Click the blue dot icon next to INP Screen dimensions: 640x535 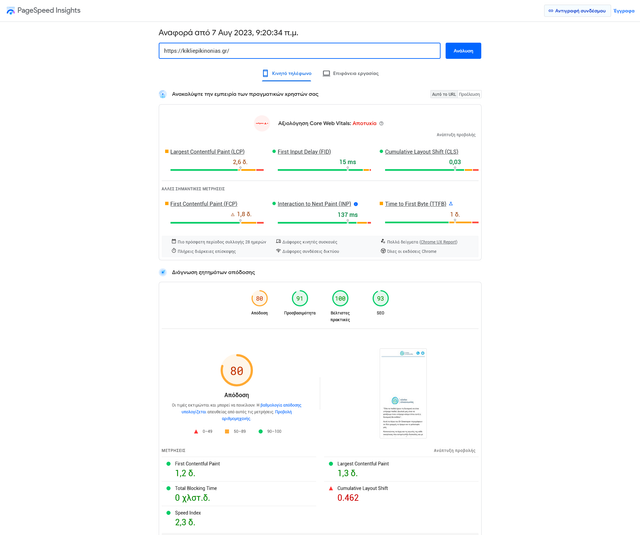pos(356,204)
